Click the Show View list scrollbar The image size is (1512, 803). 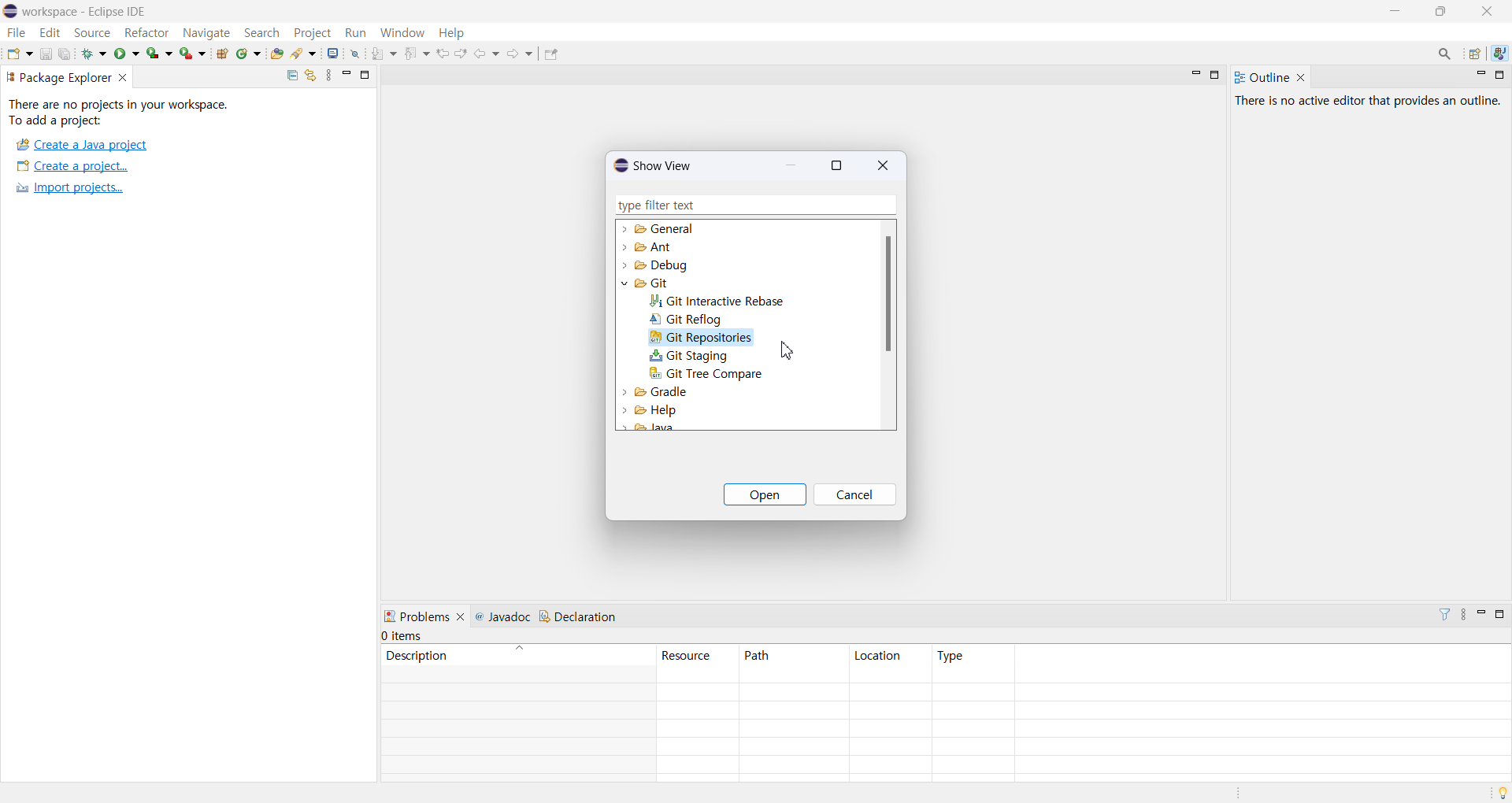tap(888, 294)
